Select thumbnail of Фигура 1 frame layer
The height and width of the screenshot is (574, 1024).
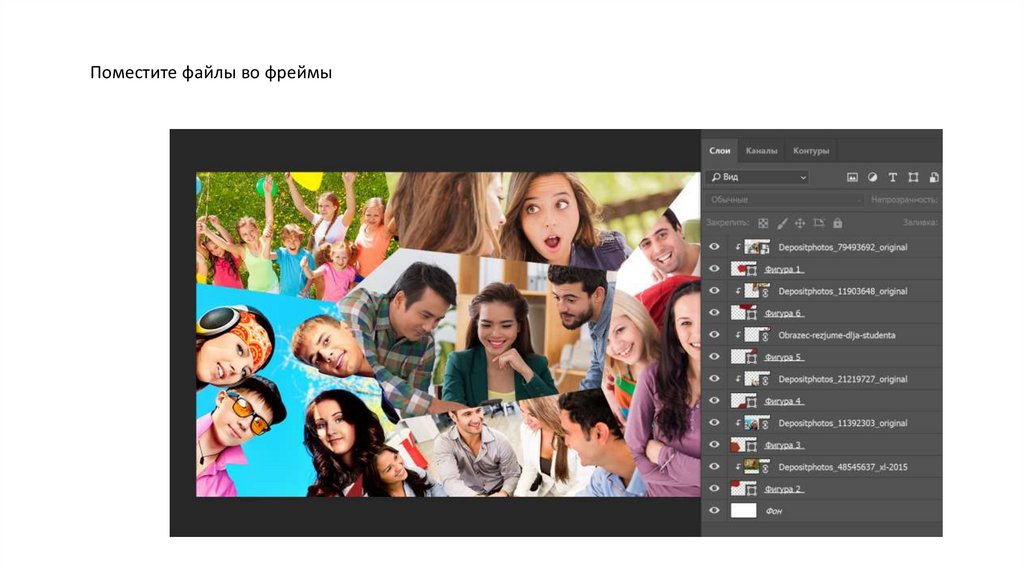pos(743,269)
